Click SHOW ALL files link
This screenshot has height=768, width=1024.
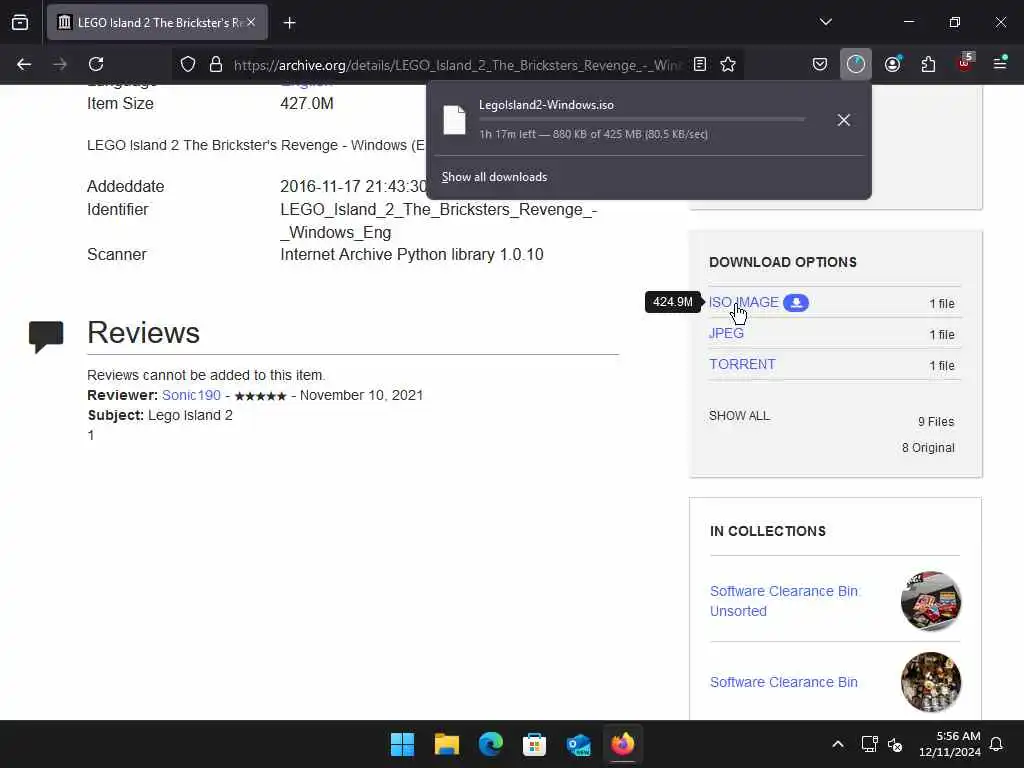739,415
